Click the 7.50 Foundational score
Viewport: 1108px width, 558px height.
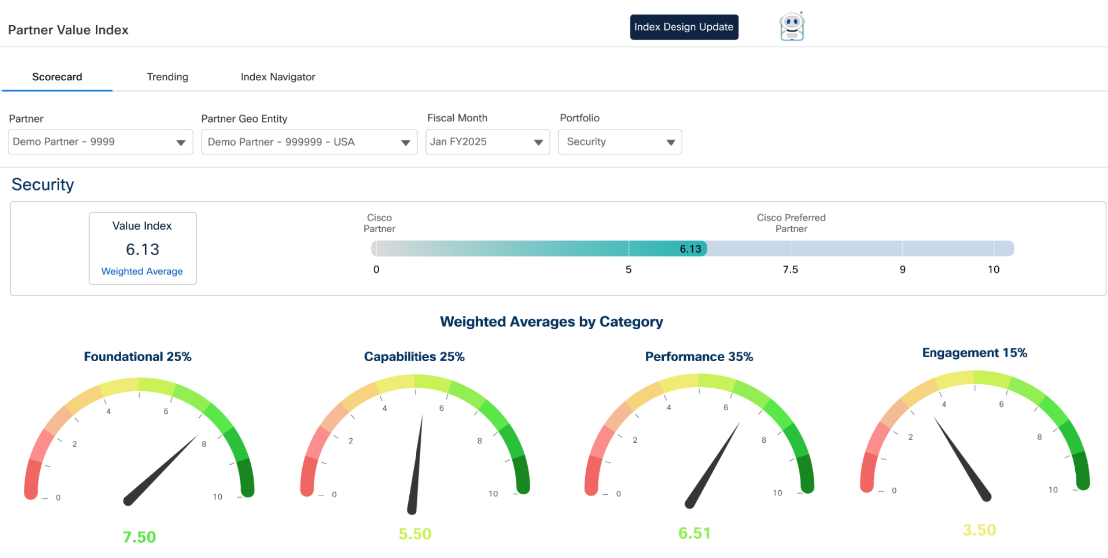[139, 537]
